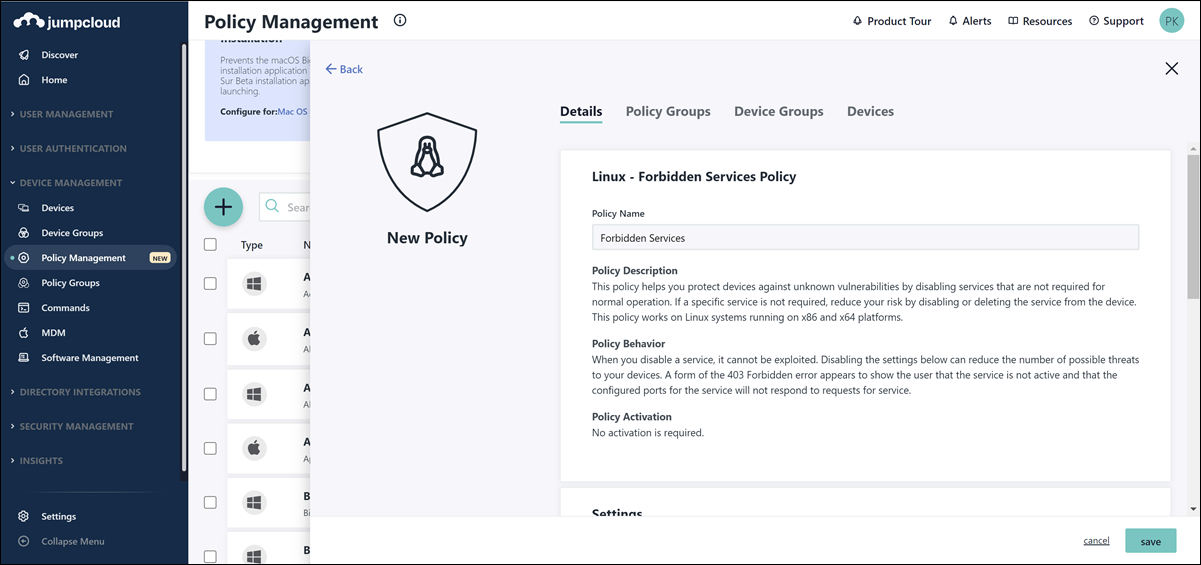Screen dimensions: 1201x565
Task: Click the save button
Action: pyautogui.click(x=1151, y=541)
